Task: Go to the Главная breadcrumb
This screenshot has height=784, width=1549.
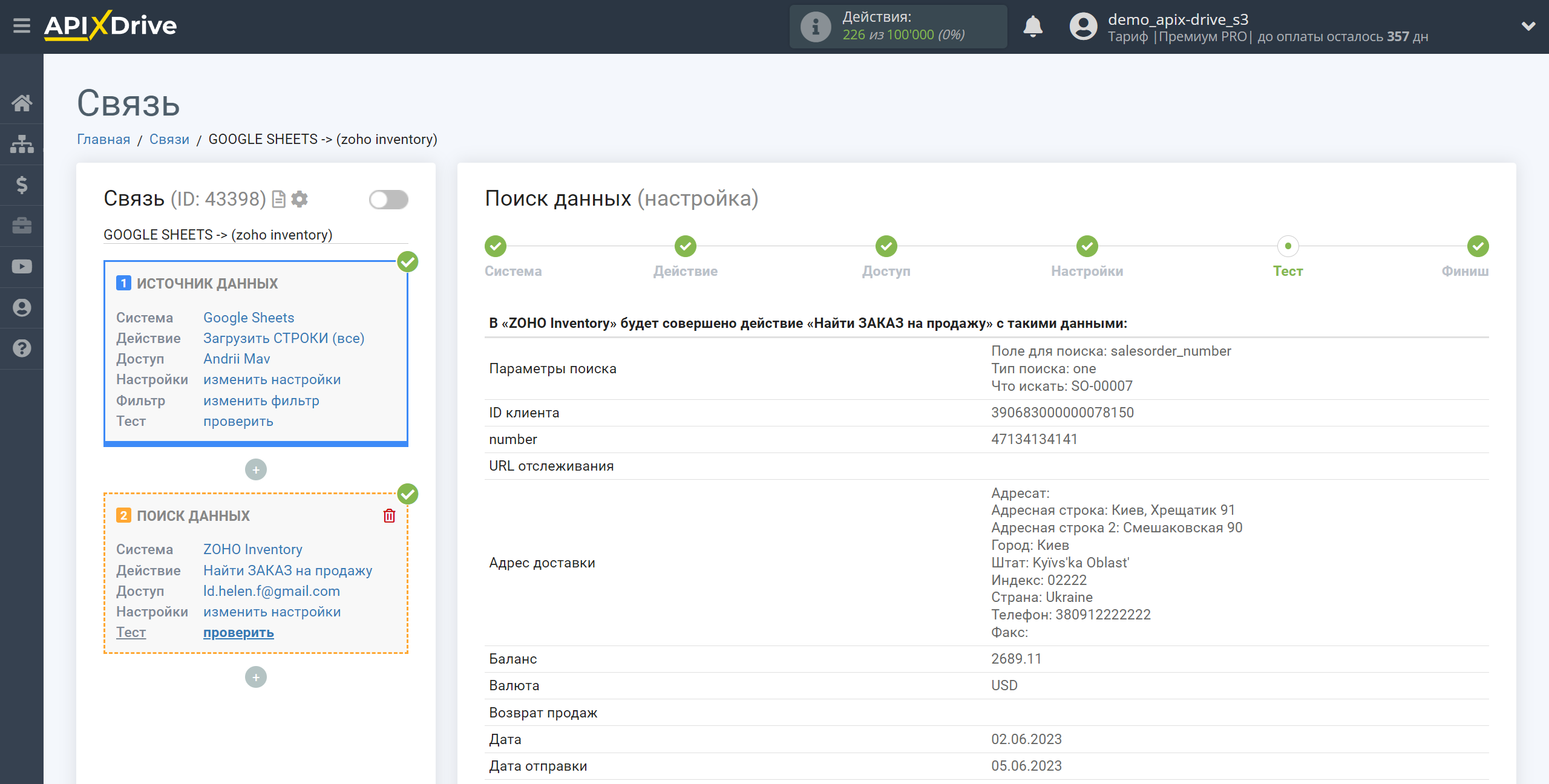Action: pyautogui.click(x=103, y=139)
